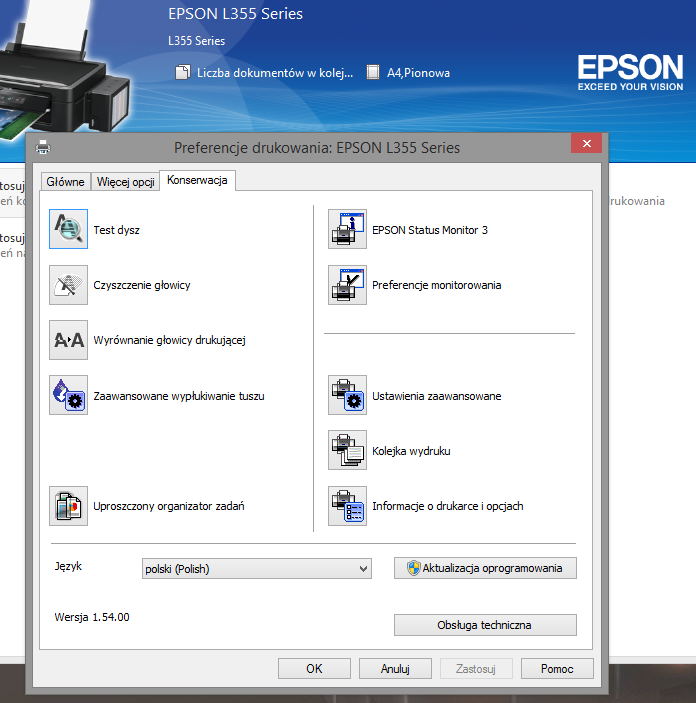Click Uproszczony organizator zadań label
696x703 pixels.
(169, 506)
